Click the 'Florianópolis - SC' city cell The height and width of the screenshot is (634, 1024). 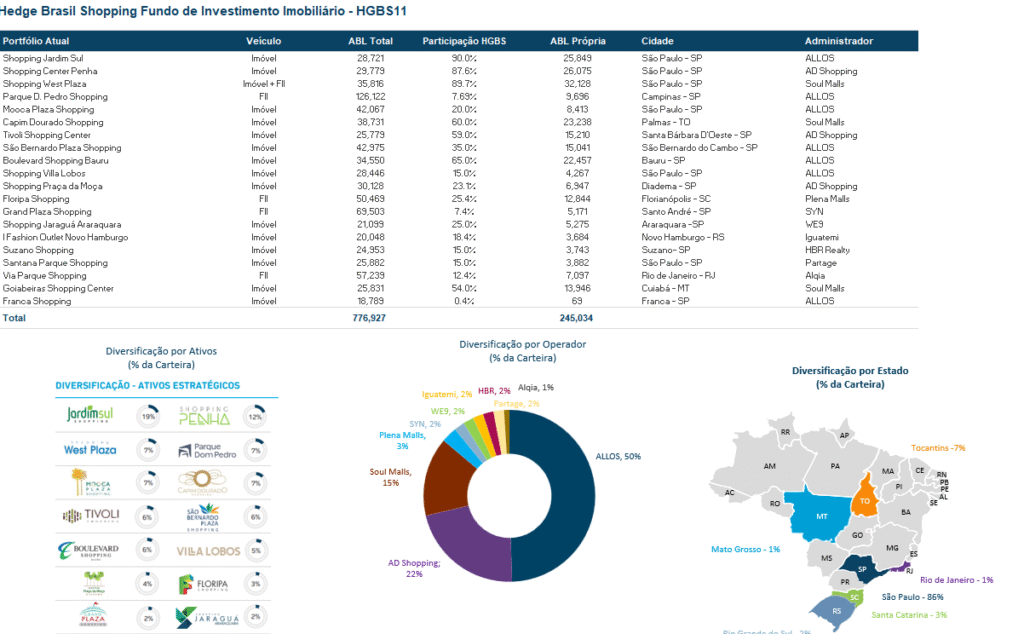676,198
